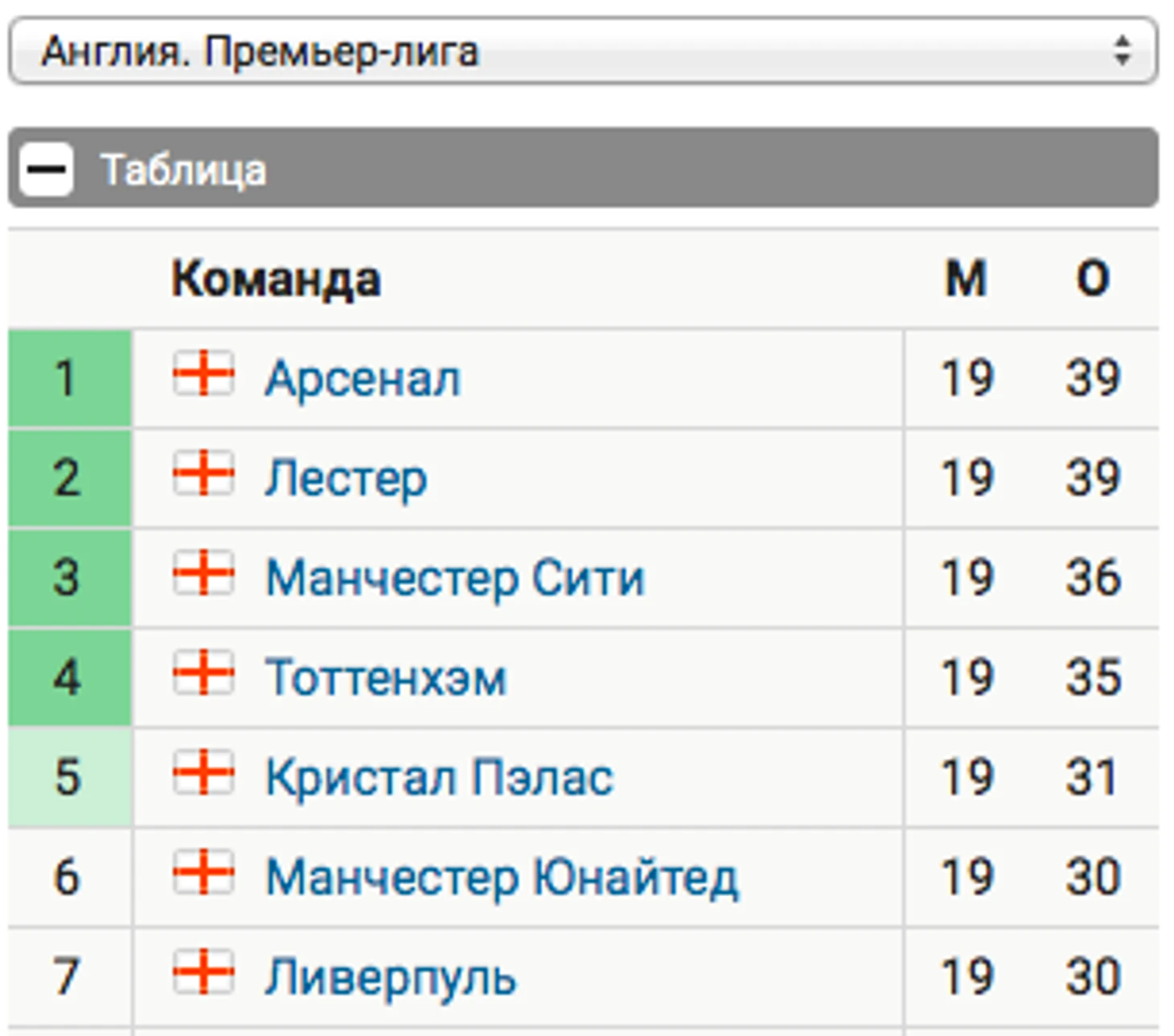The image size is (1174, 1036).
Task: Open the Лестер team link
Action: coord(346,478)
